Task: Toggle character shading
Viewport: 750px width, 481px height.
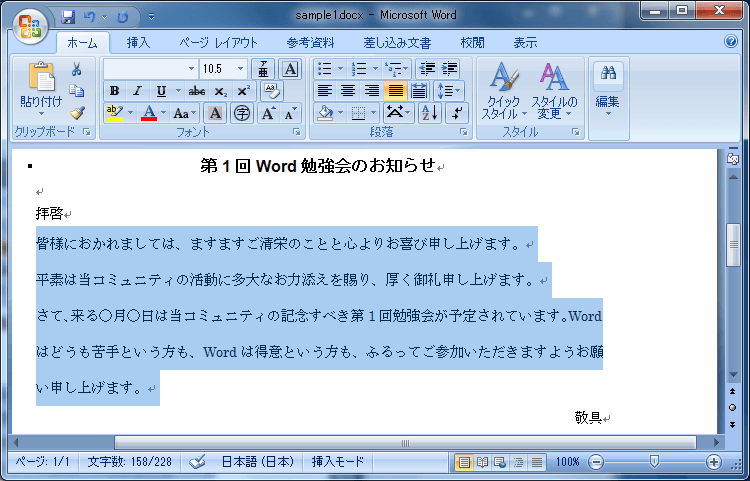Action: tap(215, 113)
